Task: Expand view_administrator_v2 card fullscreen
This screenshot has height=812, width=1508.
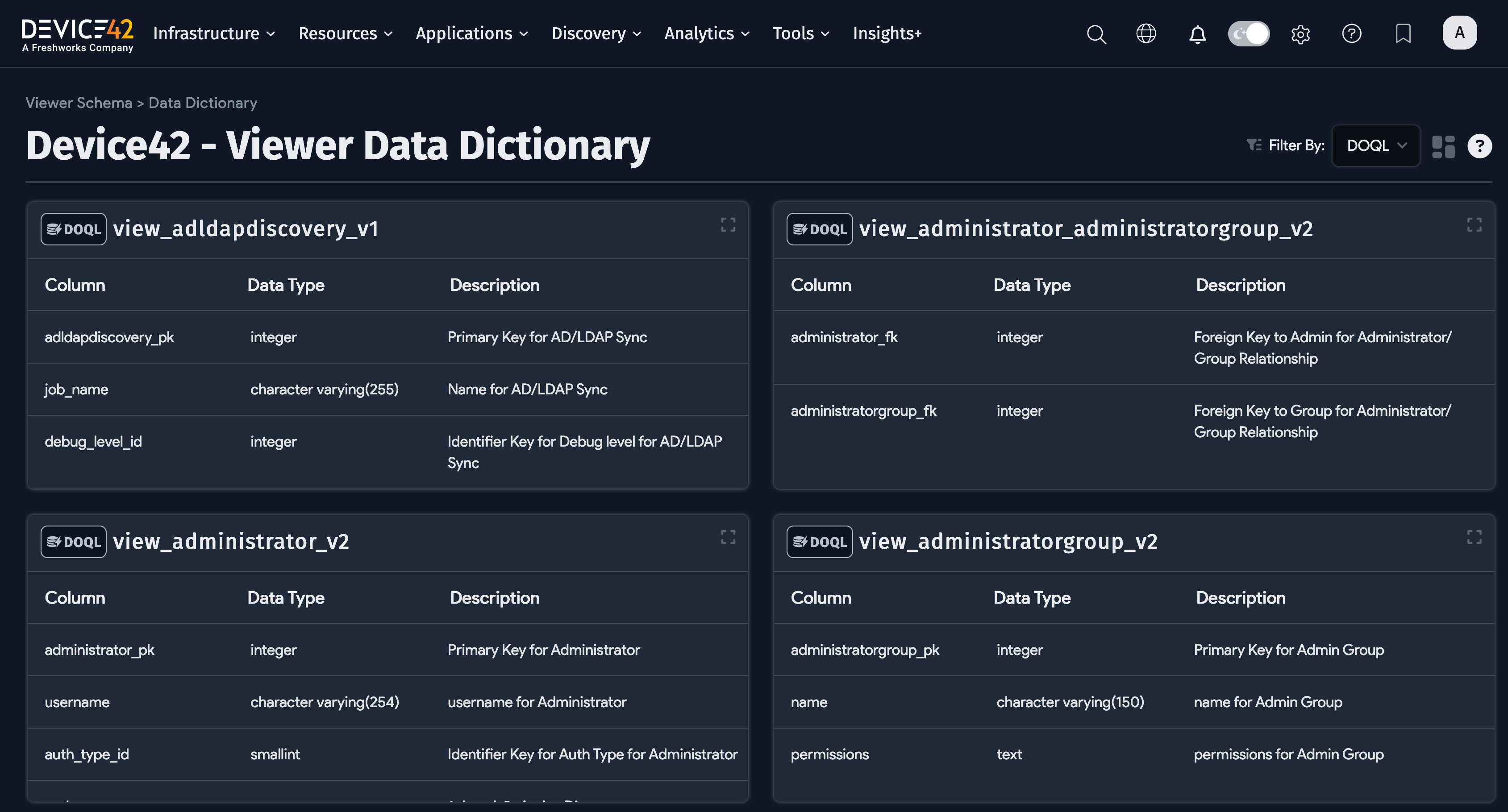Action: point(728,537)
